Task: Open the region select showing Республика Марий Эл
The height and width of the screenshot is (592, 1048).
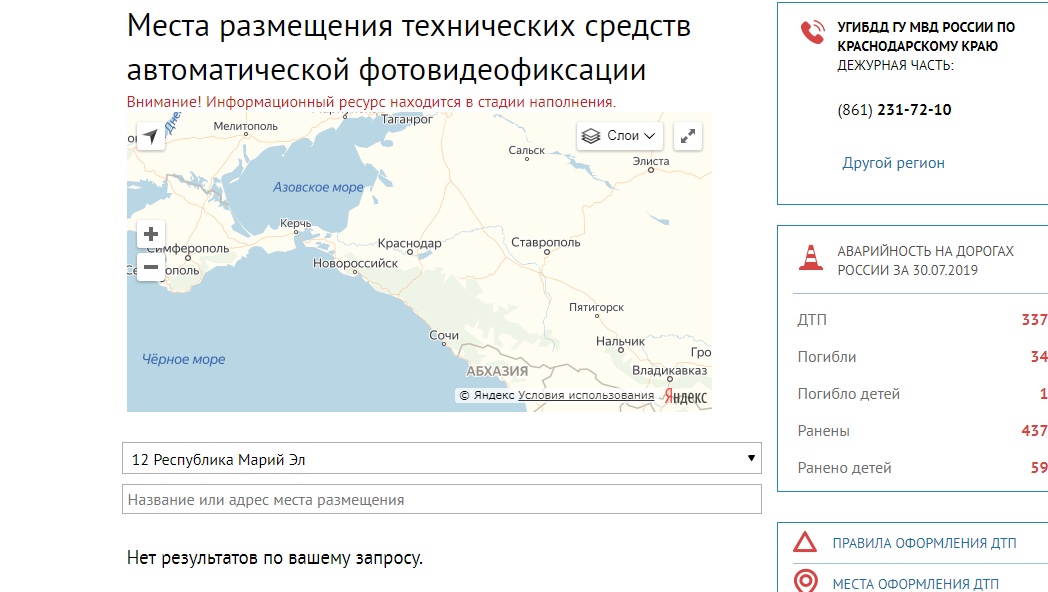Action: [x=440, y=459]
